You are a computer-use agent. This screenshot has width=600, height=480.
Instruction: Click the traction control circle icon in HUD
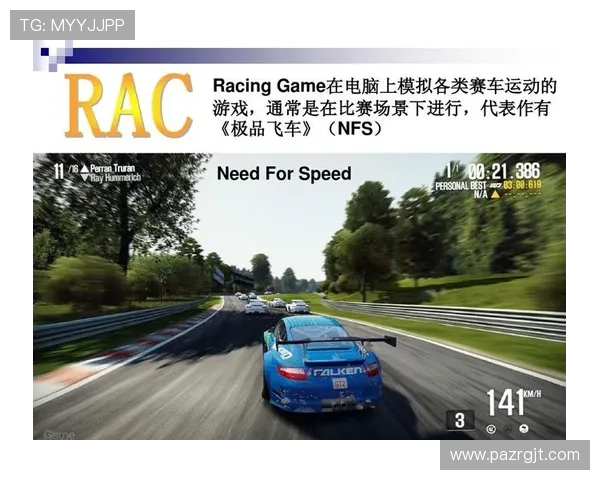point(491,429)
